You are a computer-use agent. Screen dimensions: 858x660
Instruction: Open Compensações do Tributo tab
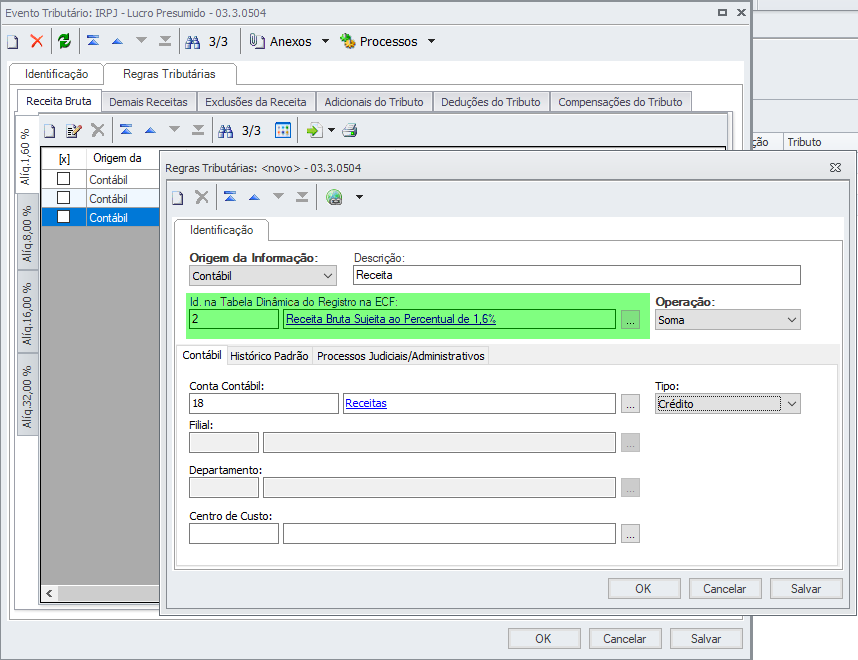[x=620, y=102]
